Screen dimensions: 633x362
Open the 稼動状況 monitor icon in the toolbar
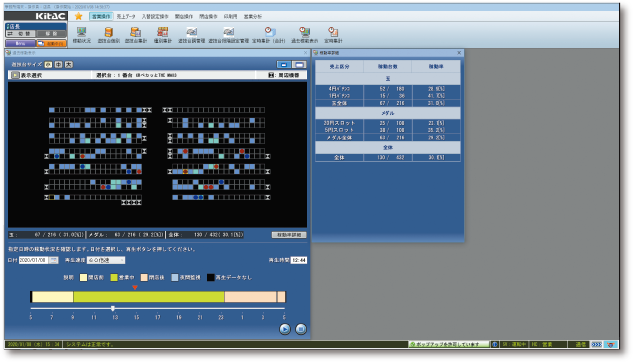(82, 35)
